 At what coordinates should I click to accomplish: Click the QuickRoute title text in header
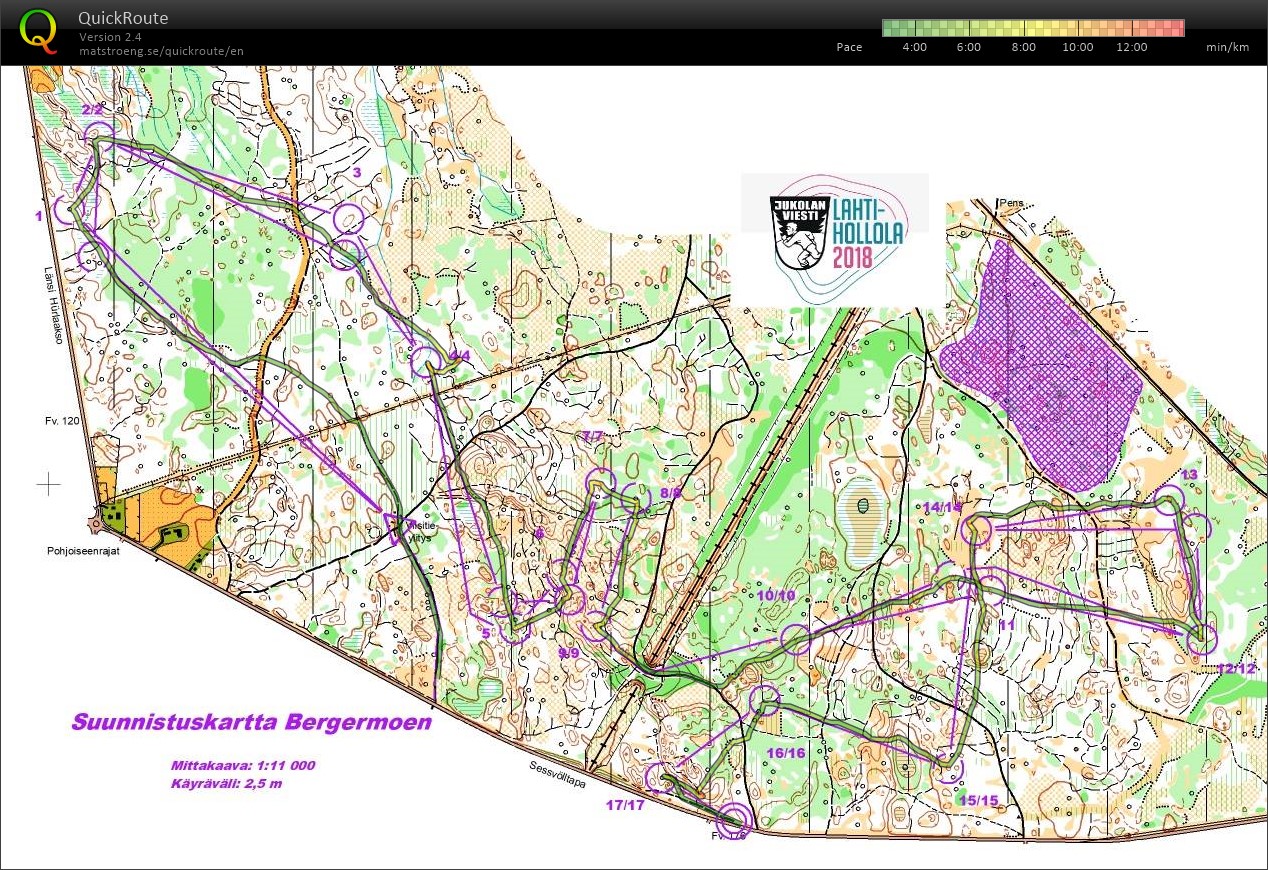123,18
